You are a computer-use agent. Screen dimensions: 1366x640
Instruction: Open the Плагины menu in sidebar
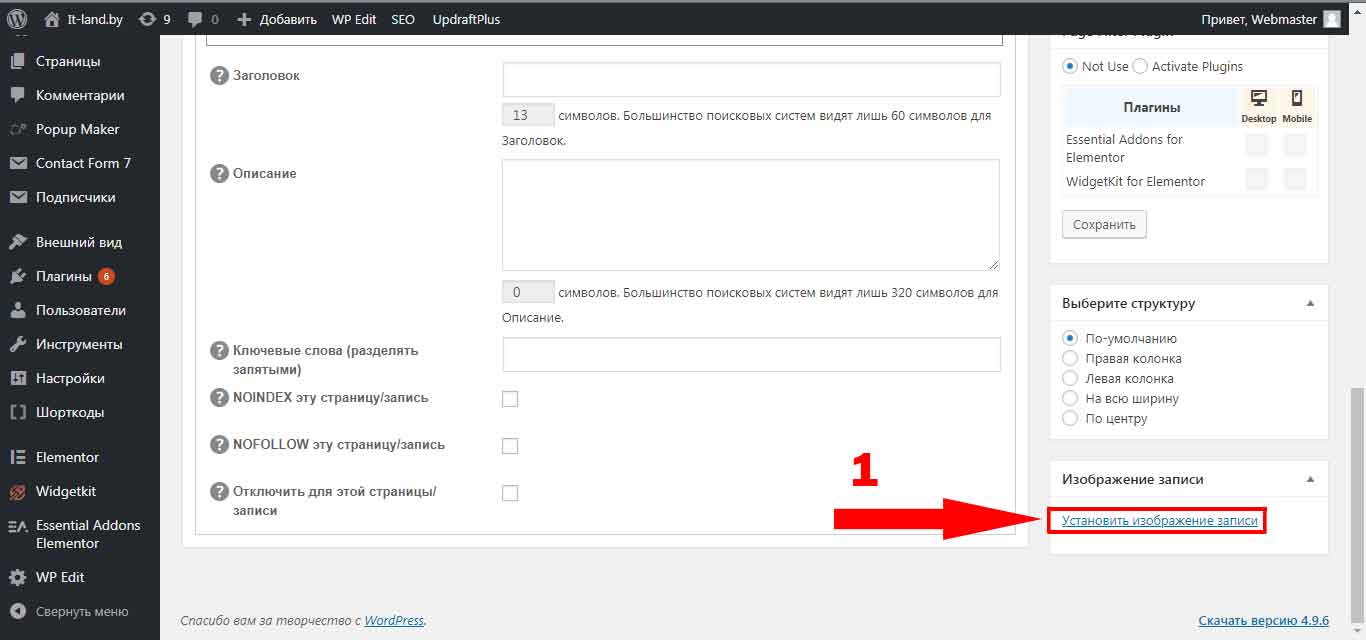tap(63, 276)
